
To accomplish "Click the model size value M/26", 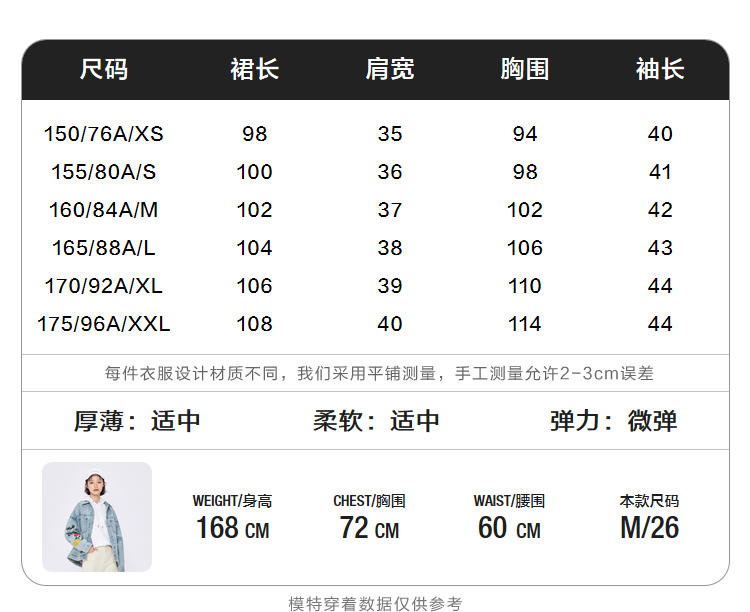I will 649,528.
